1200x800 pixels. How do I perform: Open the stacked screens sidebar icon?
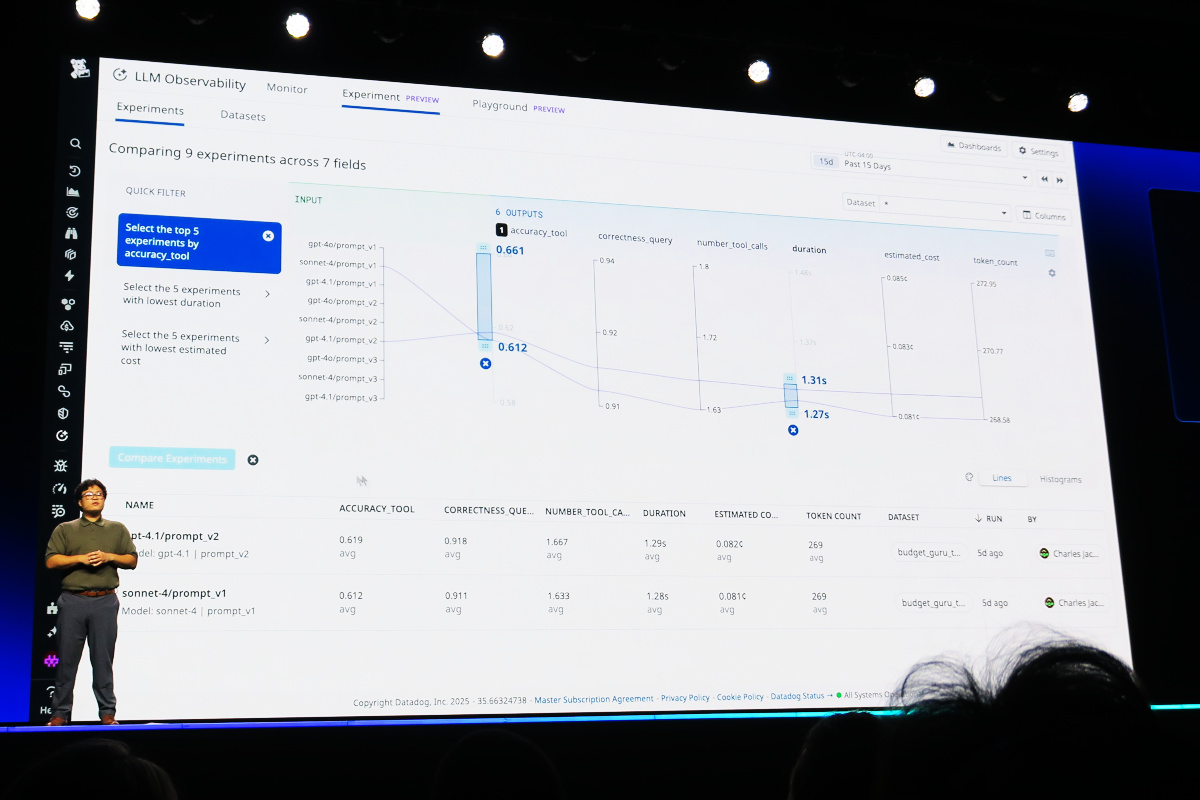tap(65, 369)
